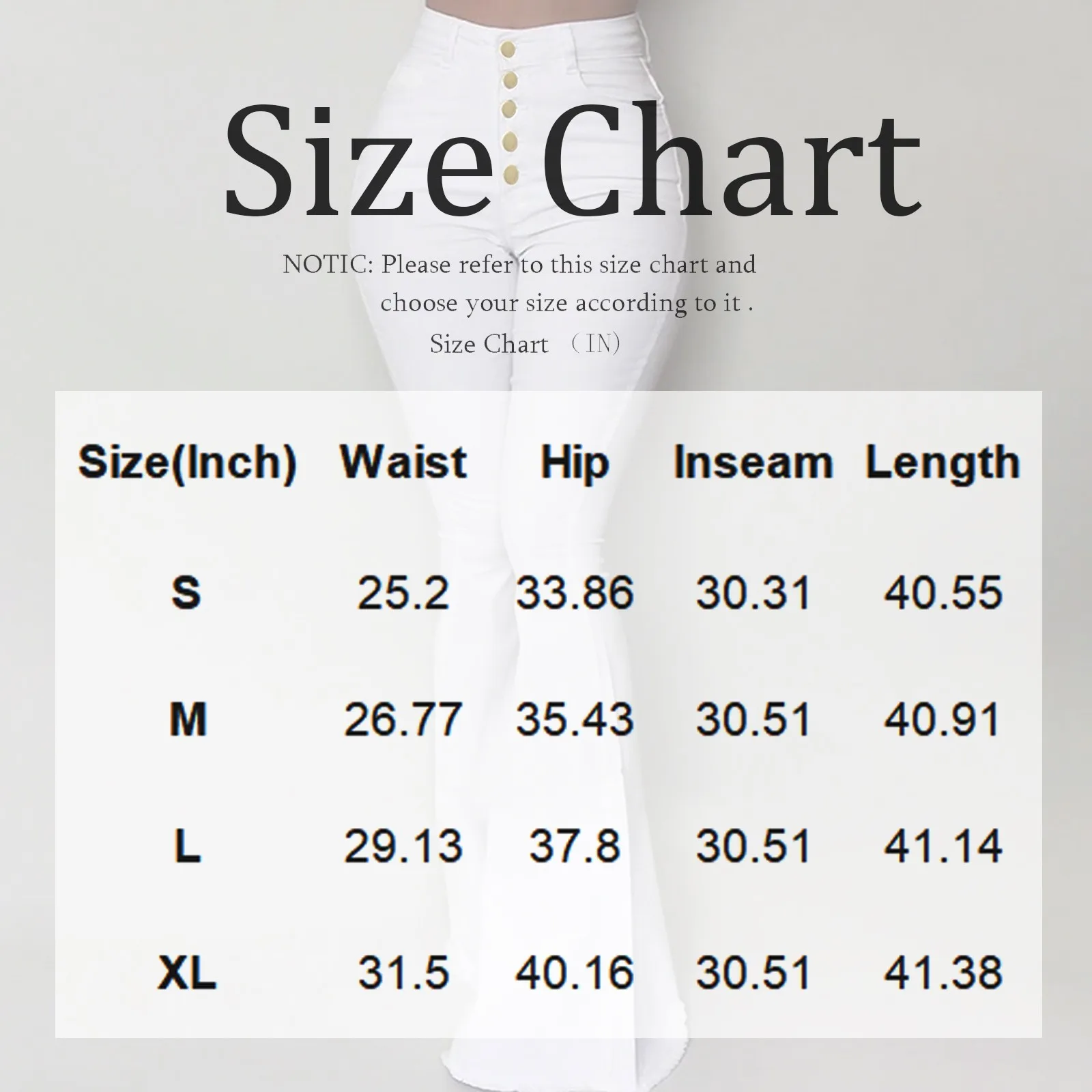Select the L size row label
Image resolution: width=1092 pixels, height=1092 pixels.
[187, 846]
